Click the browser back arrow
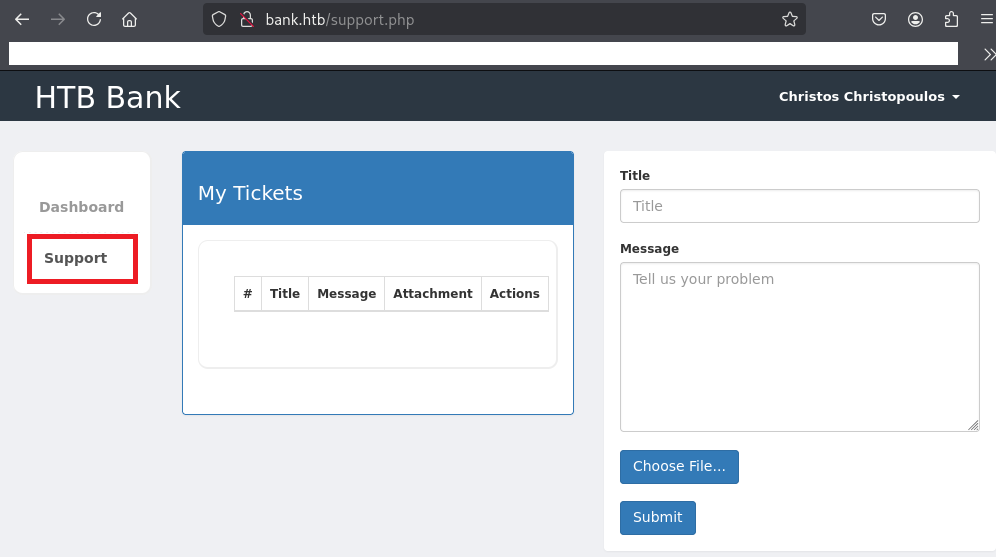The height and width of the screenshot is (557, 996). point(22,19)
